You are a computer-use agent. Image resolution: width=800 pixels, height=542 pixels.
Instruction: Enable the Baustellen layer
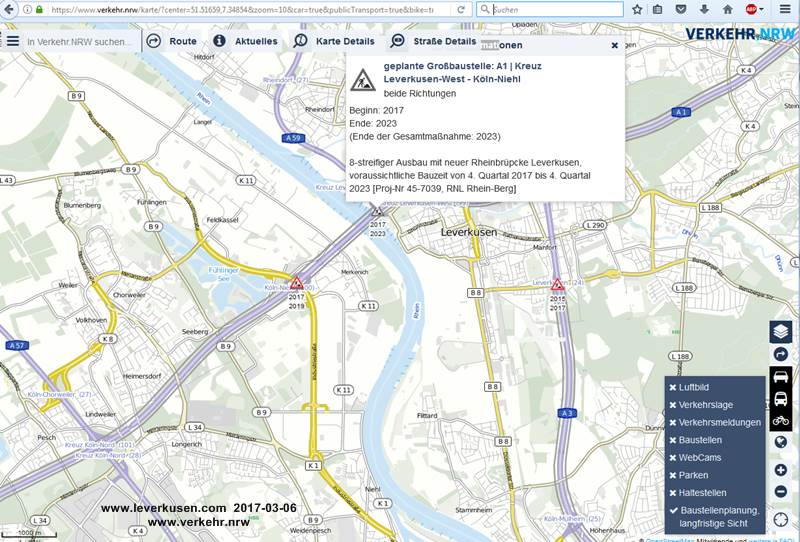tap(695, 440)
